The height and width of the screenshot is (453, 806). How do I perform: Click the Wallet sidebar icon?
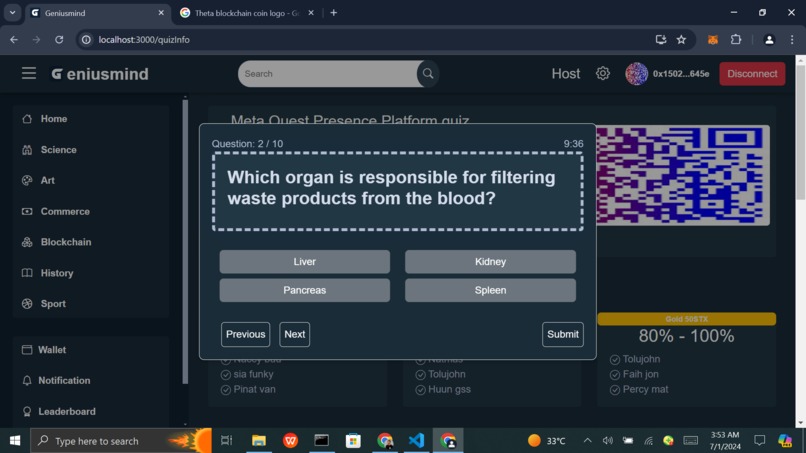pos(27,350)
